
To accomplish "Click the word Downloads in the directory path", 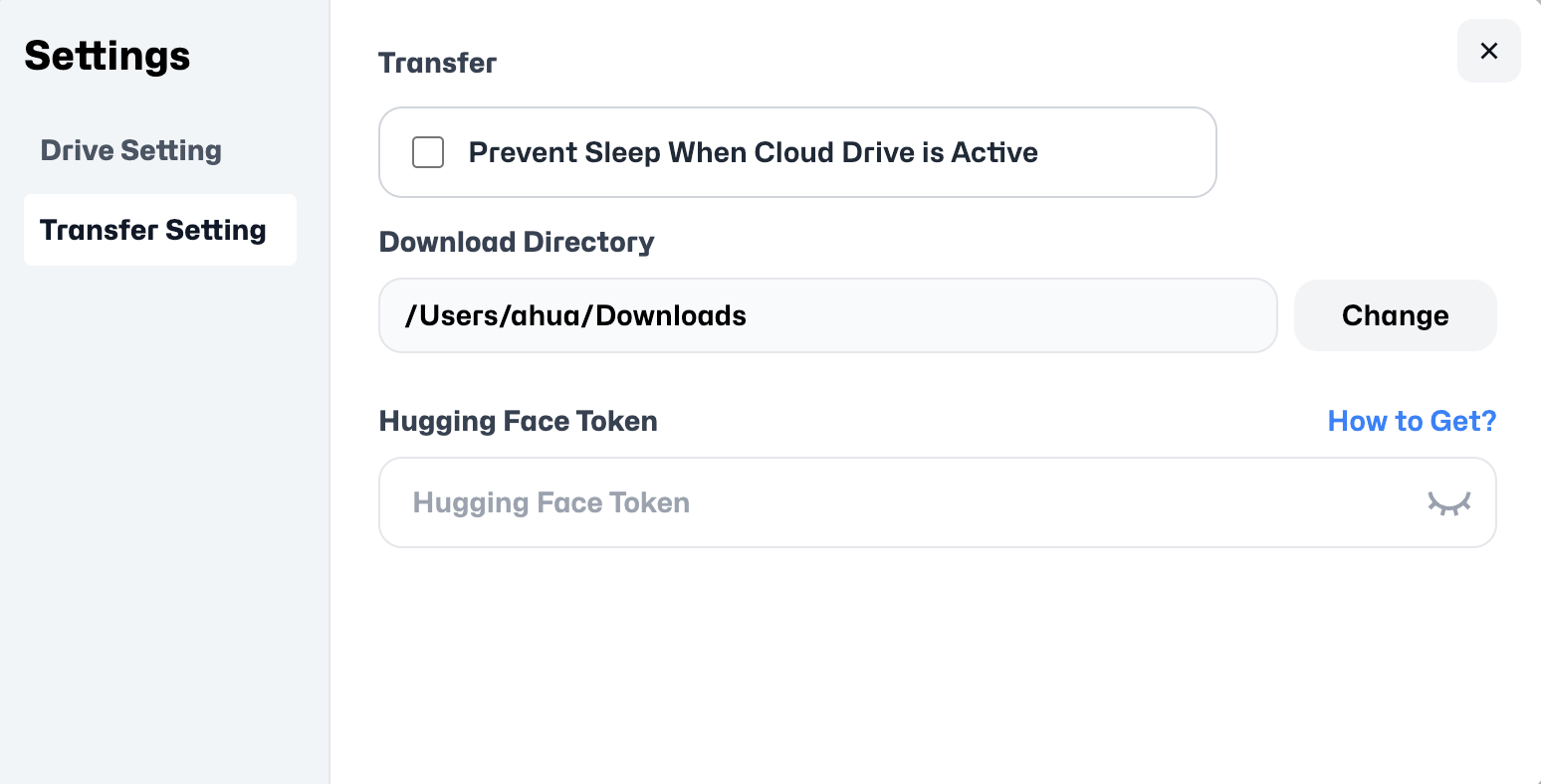I will click(671, 315).
